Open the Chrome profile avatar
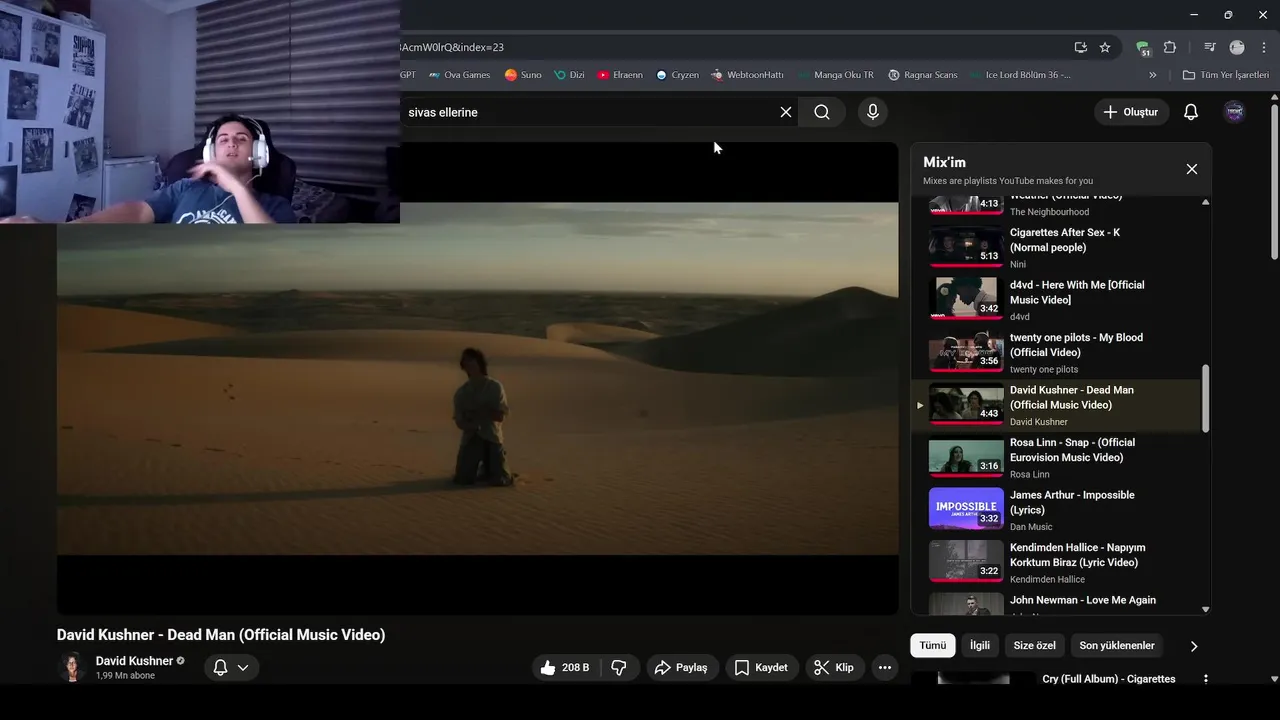The image size is (1280, 720). pyautogui.click(x=1237, y=47)
